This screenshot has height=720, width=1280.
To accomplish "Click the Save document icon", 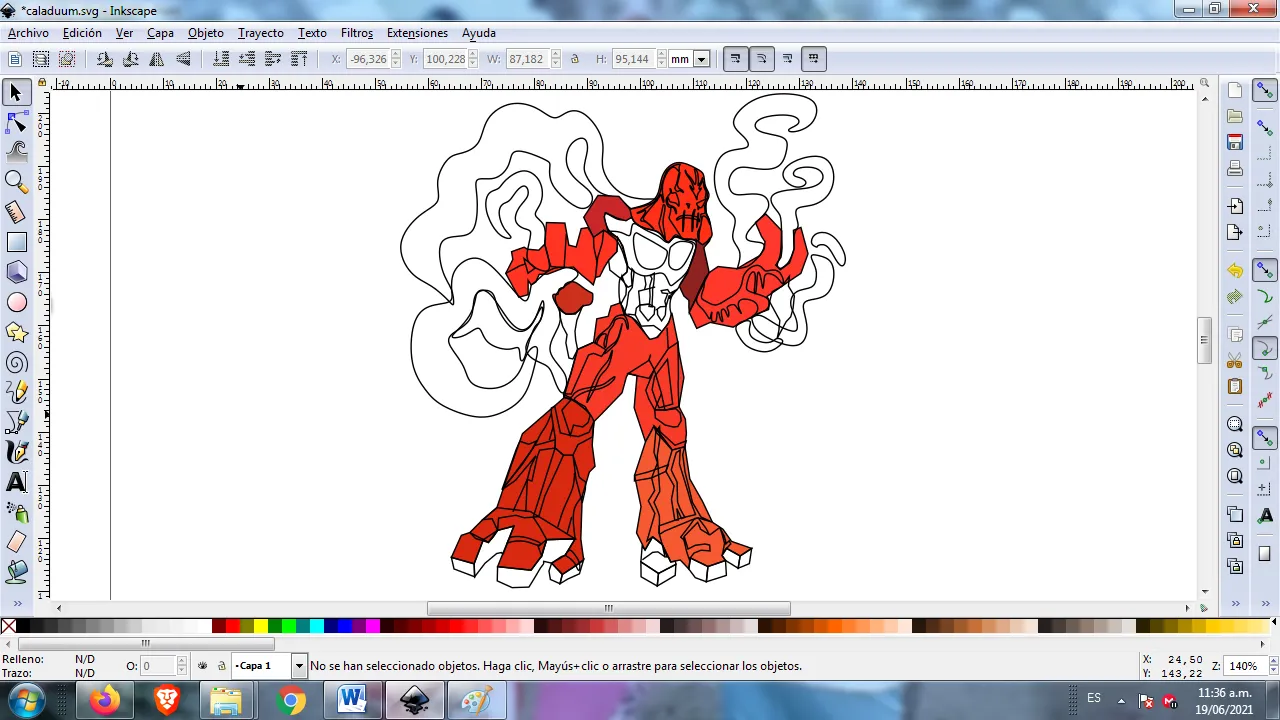I will (1235, 142).
